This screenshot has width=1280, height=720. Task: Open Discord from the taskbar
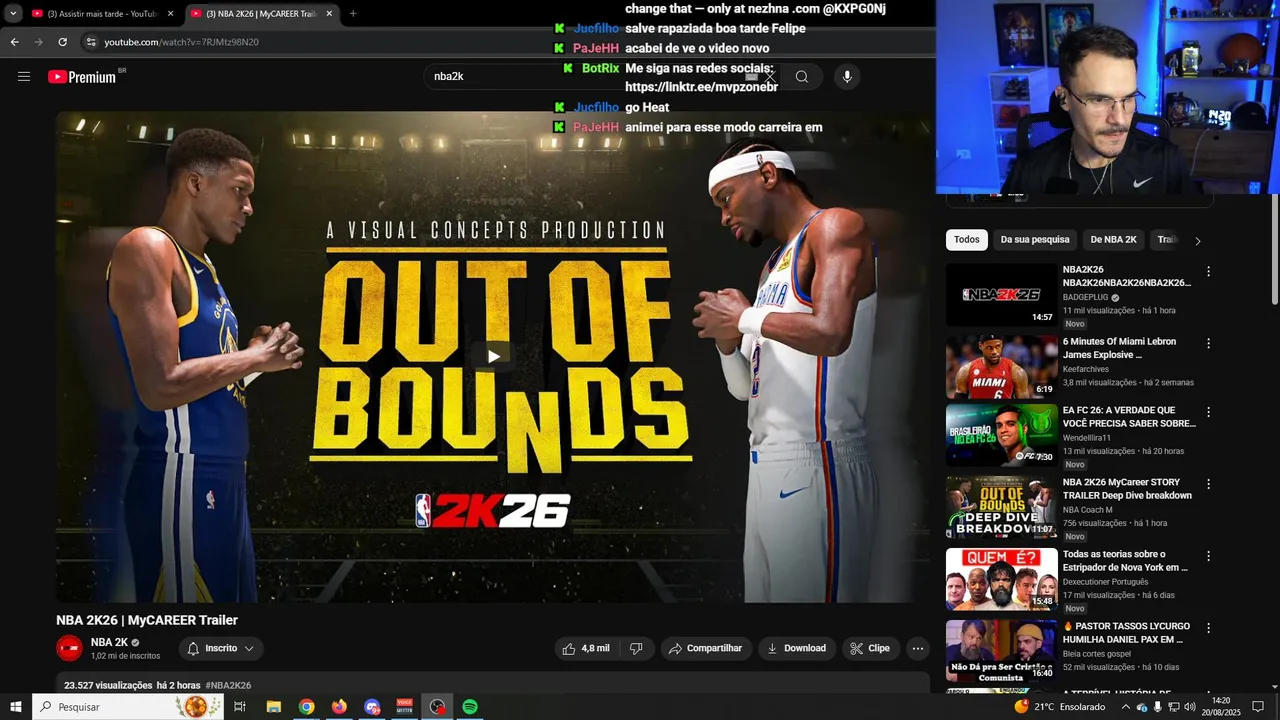372,707
